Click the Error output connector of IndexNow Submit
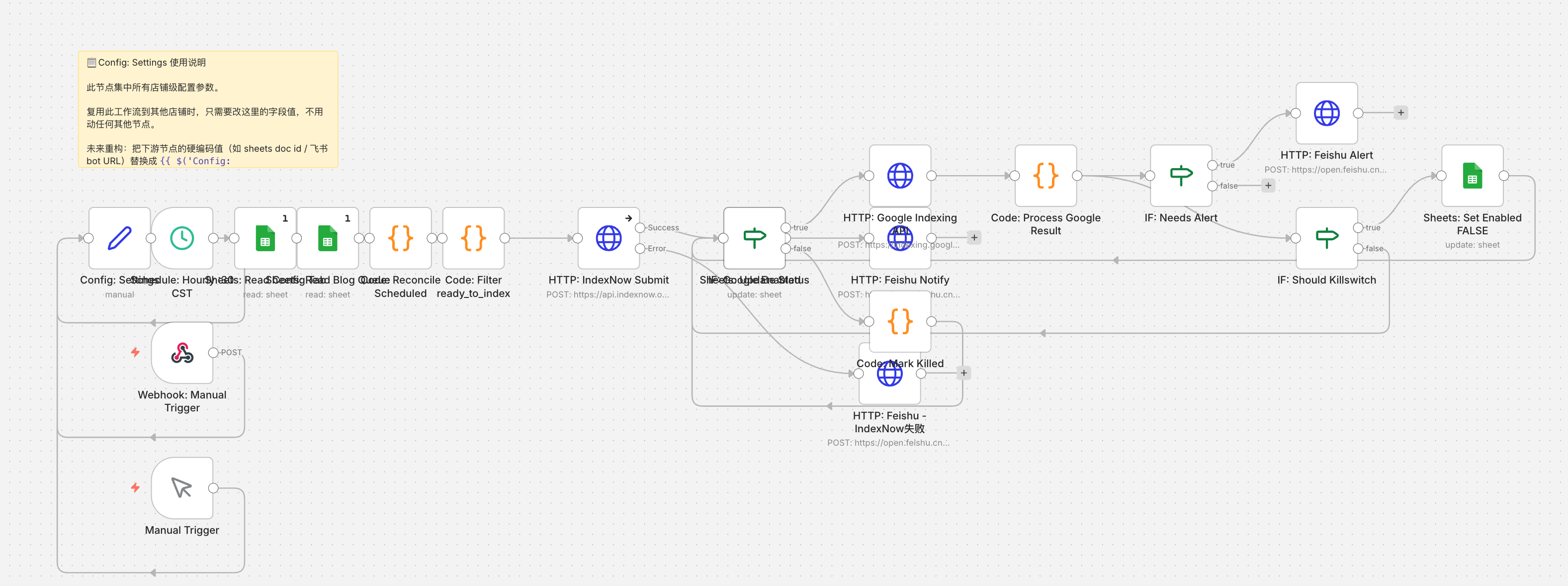1568x586 pixels. (640, 249)
